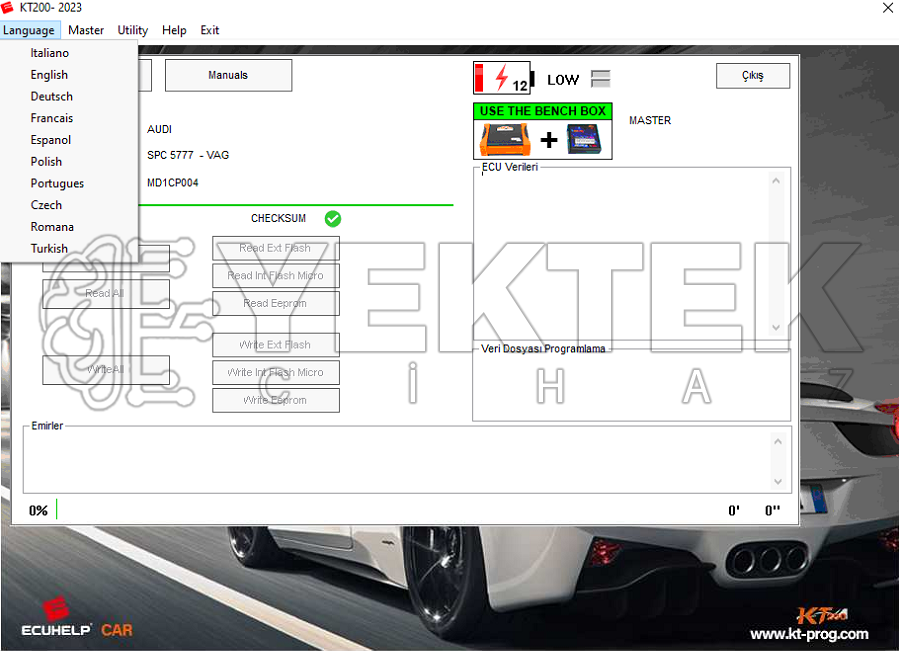
Task: Click the orange device image in the bench box panel
Action: point(504,137)
